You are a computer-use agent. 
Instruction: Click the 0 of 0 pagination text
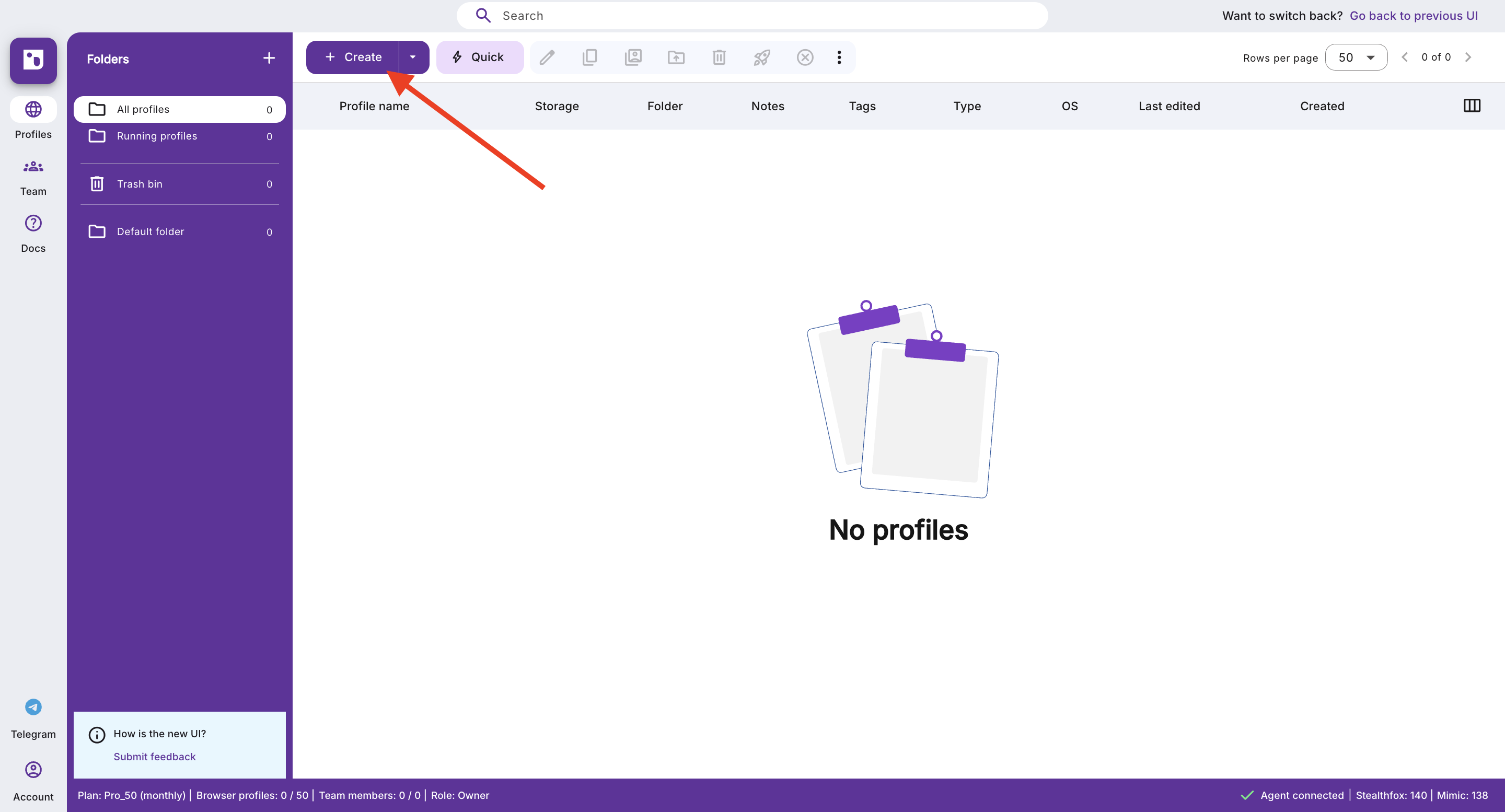[1435, 57]
